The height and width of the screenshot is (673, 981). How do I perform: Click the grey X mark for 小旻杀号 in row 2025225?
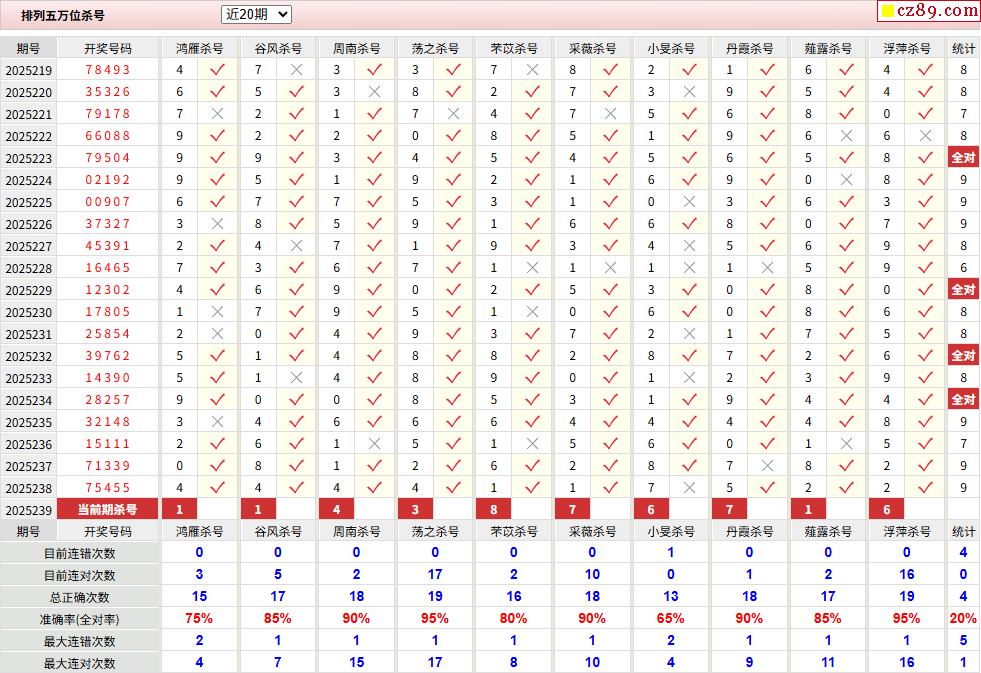coord(689,202)
